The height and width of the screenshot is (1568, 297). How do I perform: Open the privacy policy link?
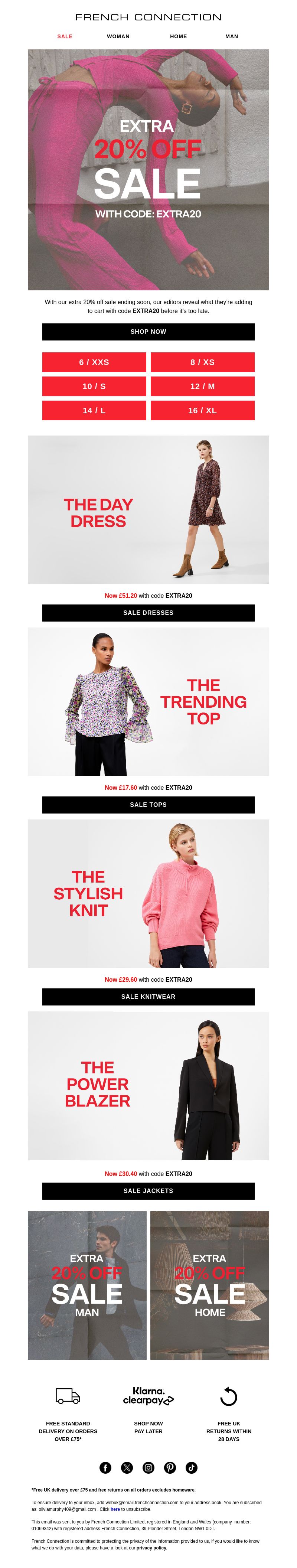point(151,1548)
